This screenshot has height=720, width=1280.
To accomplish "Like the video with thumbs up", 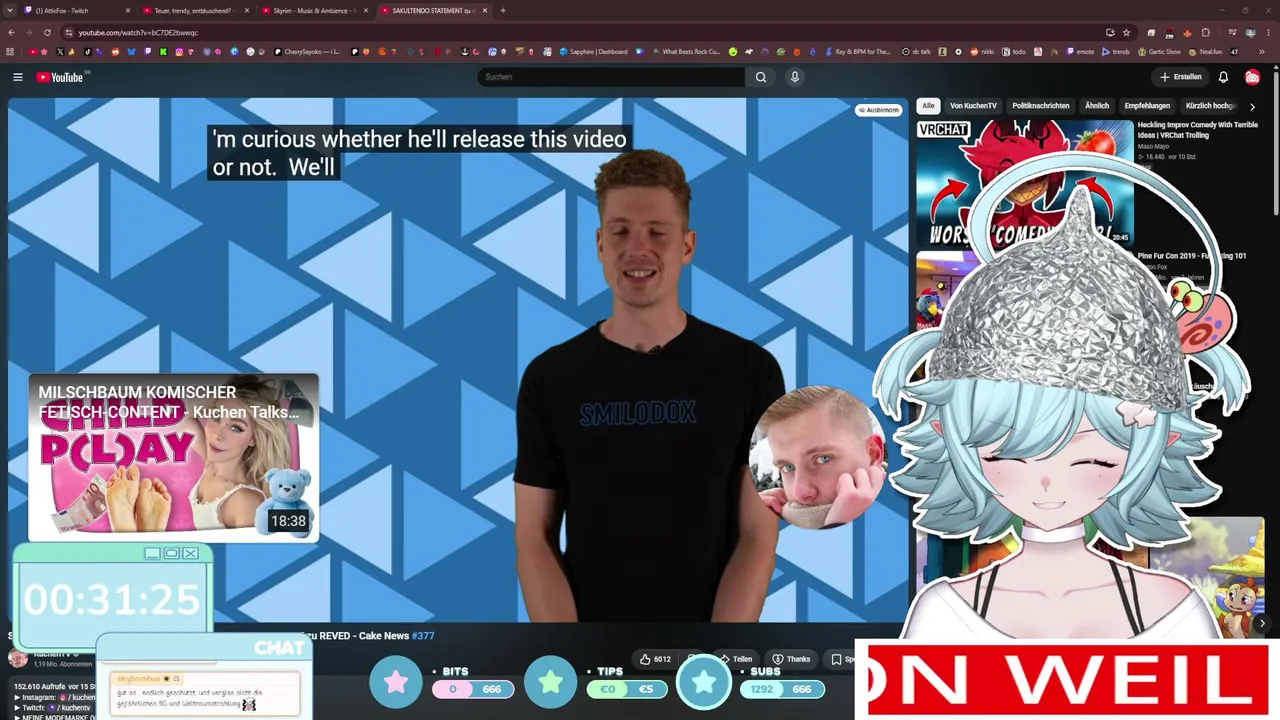I will coord(655,659).
